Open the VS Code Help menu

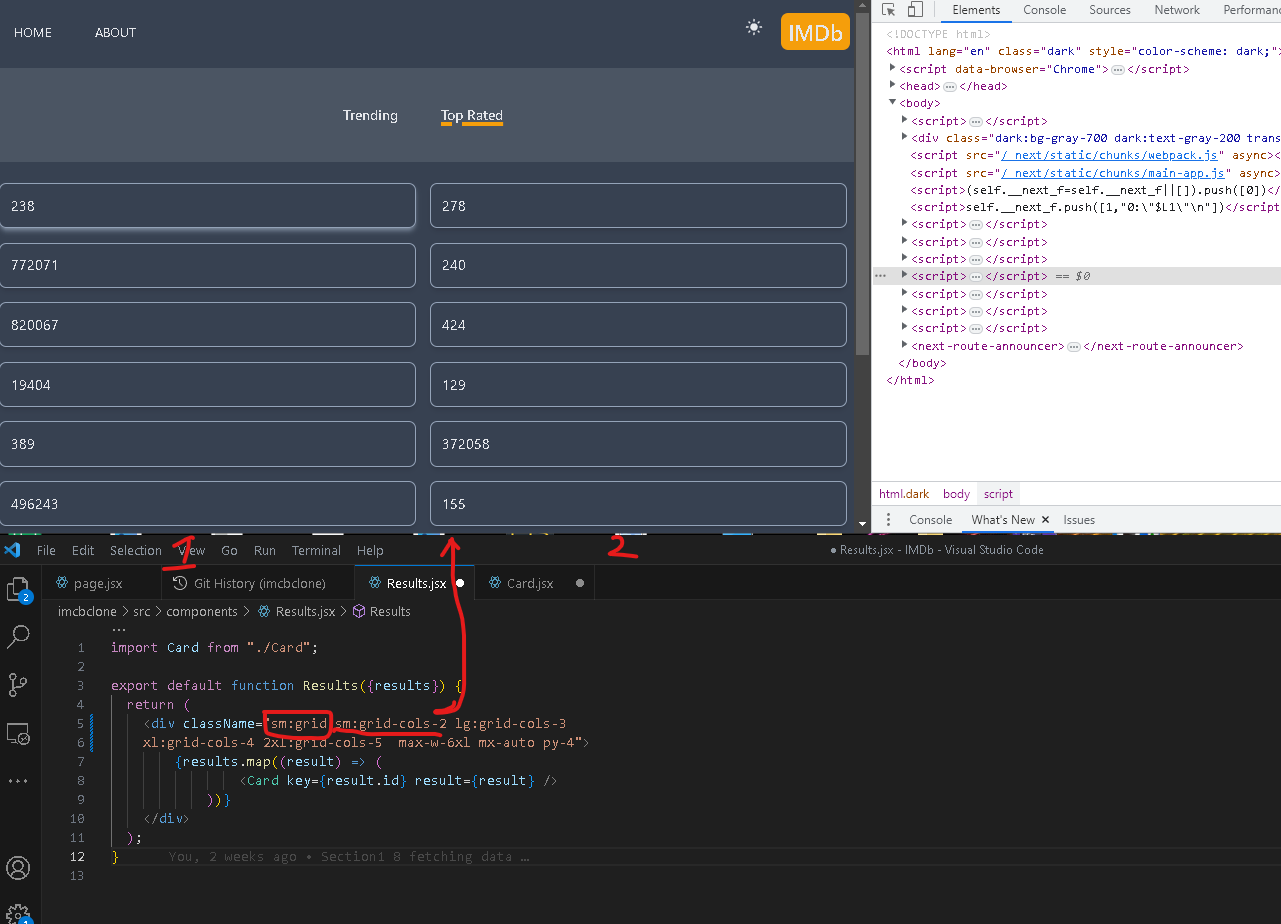tap(370, 550)
